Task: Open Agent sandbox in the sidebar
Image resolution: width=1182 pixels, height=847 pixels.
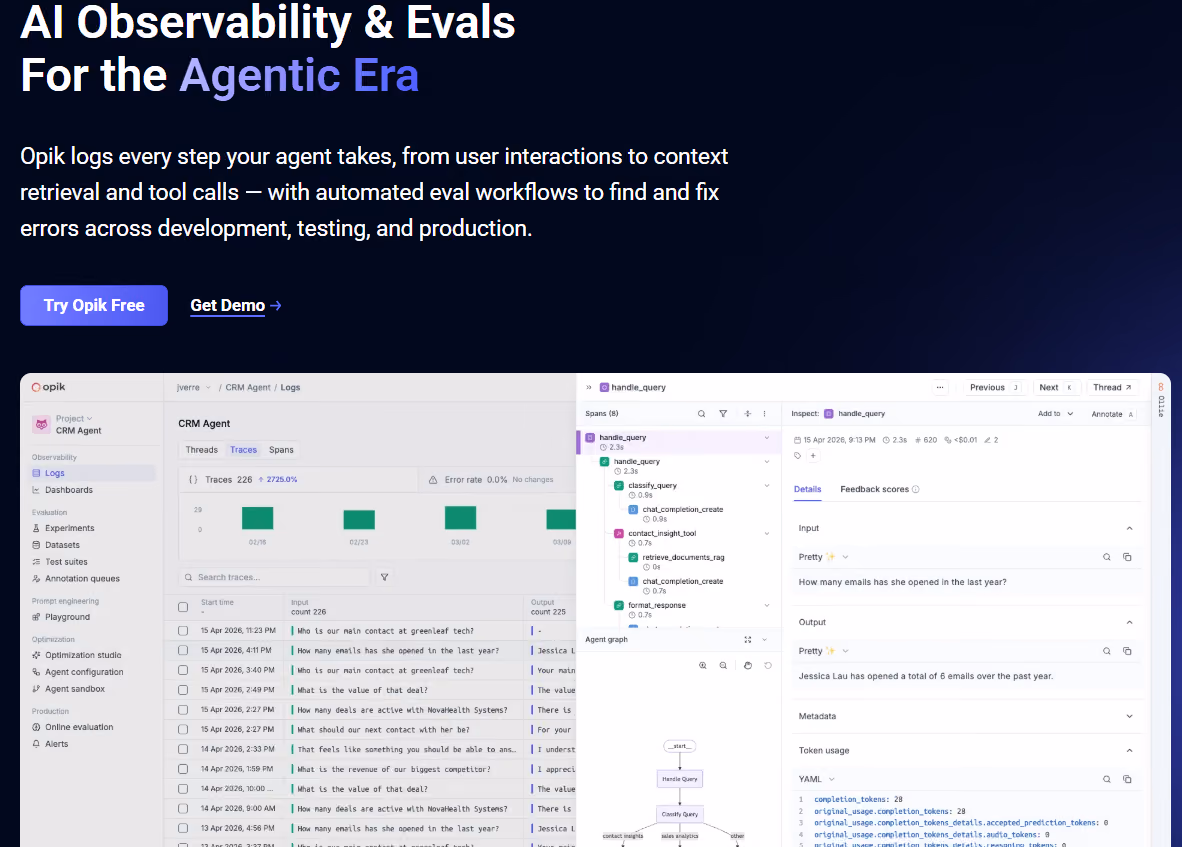Action: pos(75,689)
